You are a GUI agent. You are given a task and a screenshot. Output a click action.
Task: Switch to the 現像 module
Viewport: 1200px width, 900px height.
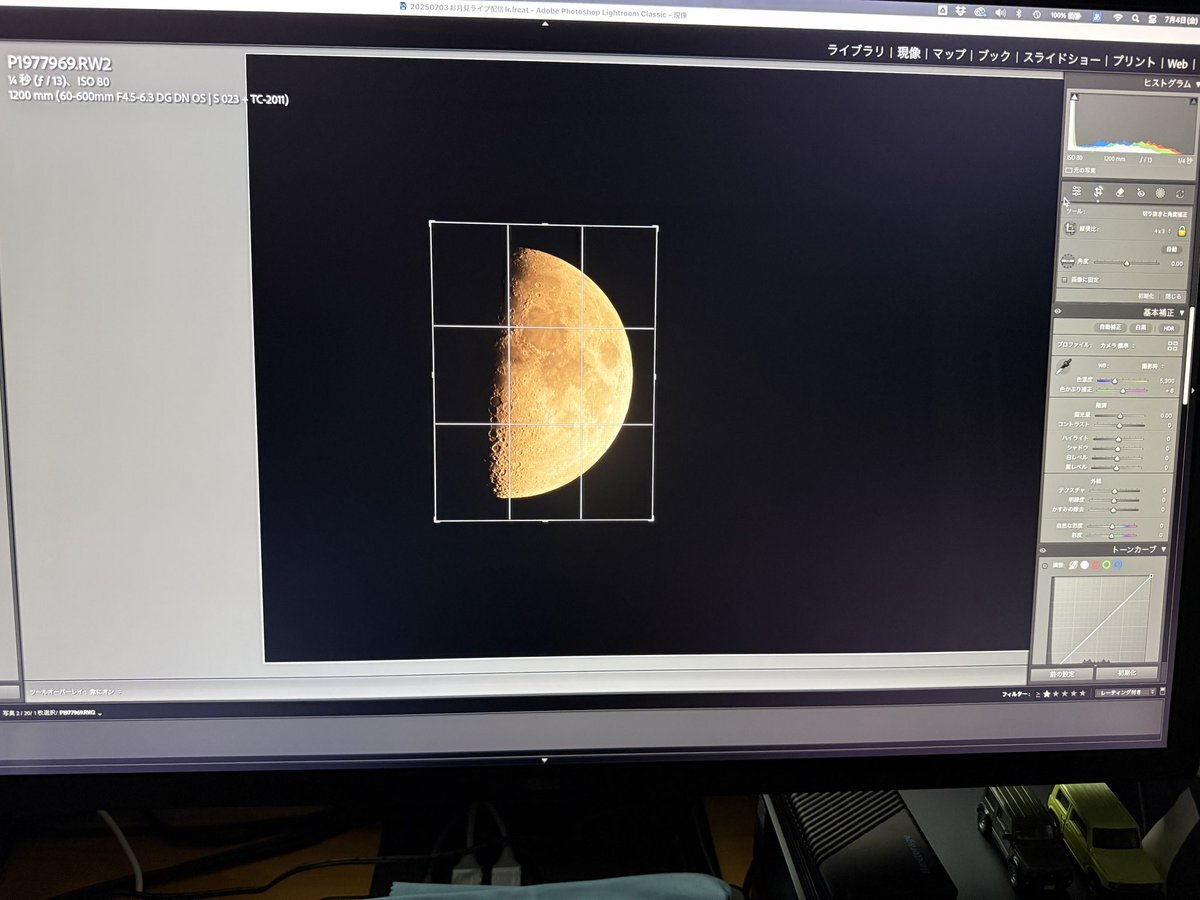909,52
